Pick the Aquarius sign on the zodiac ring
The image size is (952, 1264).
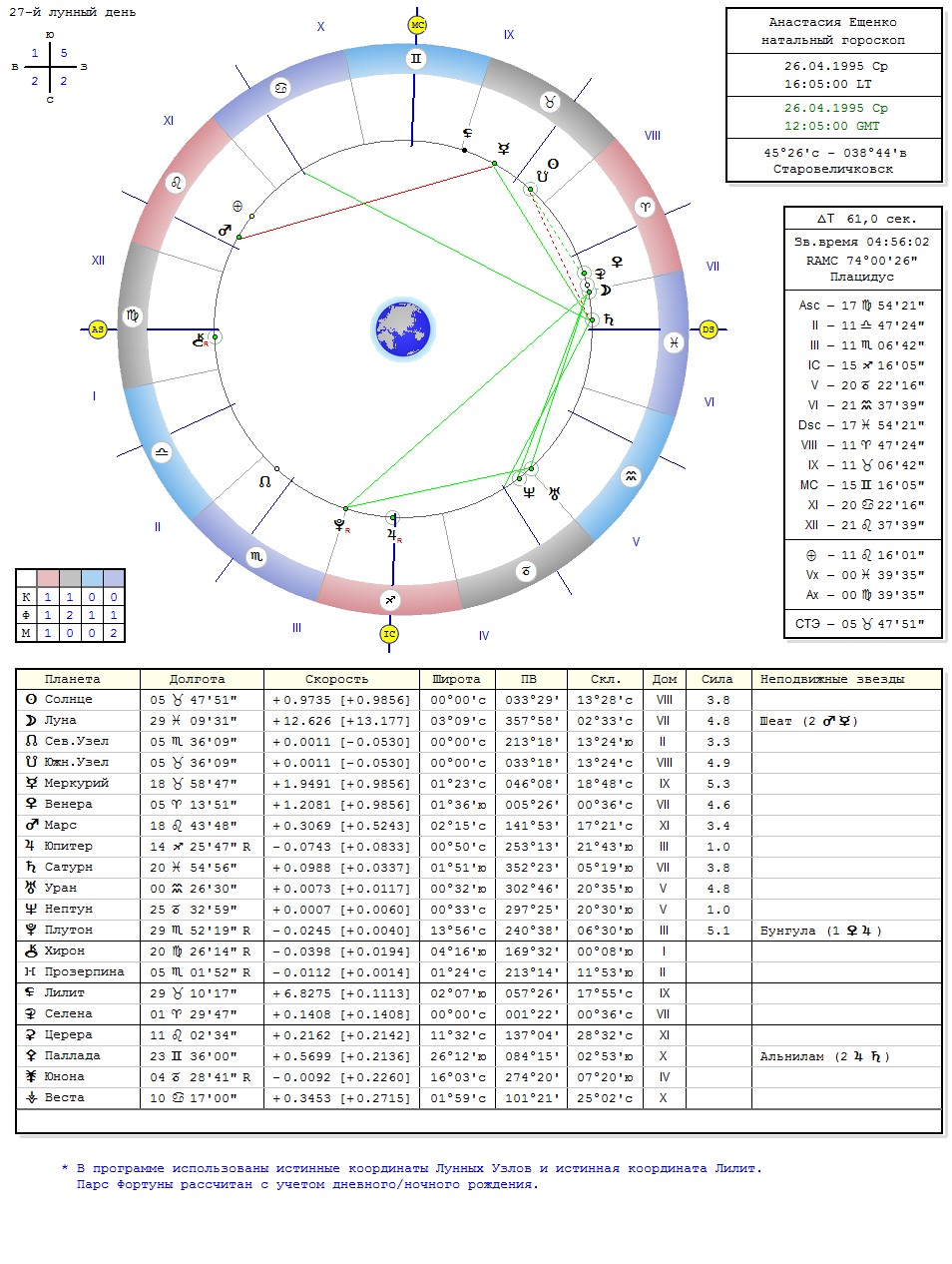pyautogui.click(x=631, y=476)
